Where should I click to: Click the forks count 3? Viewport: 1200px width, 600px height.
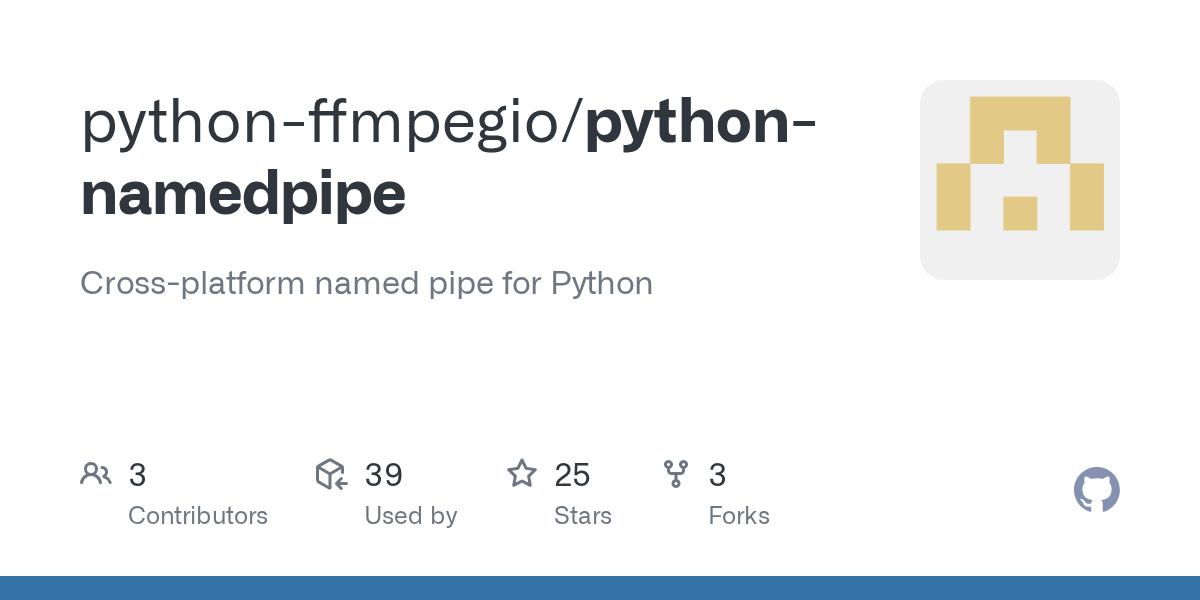717,475
